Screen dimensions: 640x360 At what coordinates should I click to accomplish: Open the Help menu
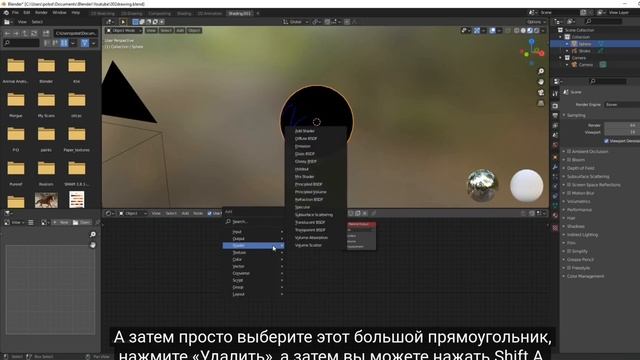click(x=76, y=13)
